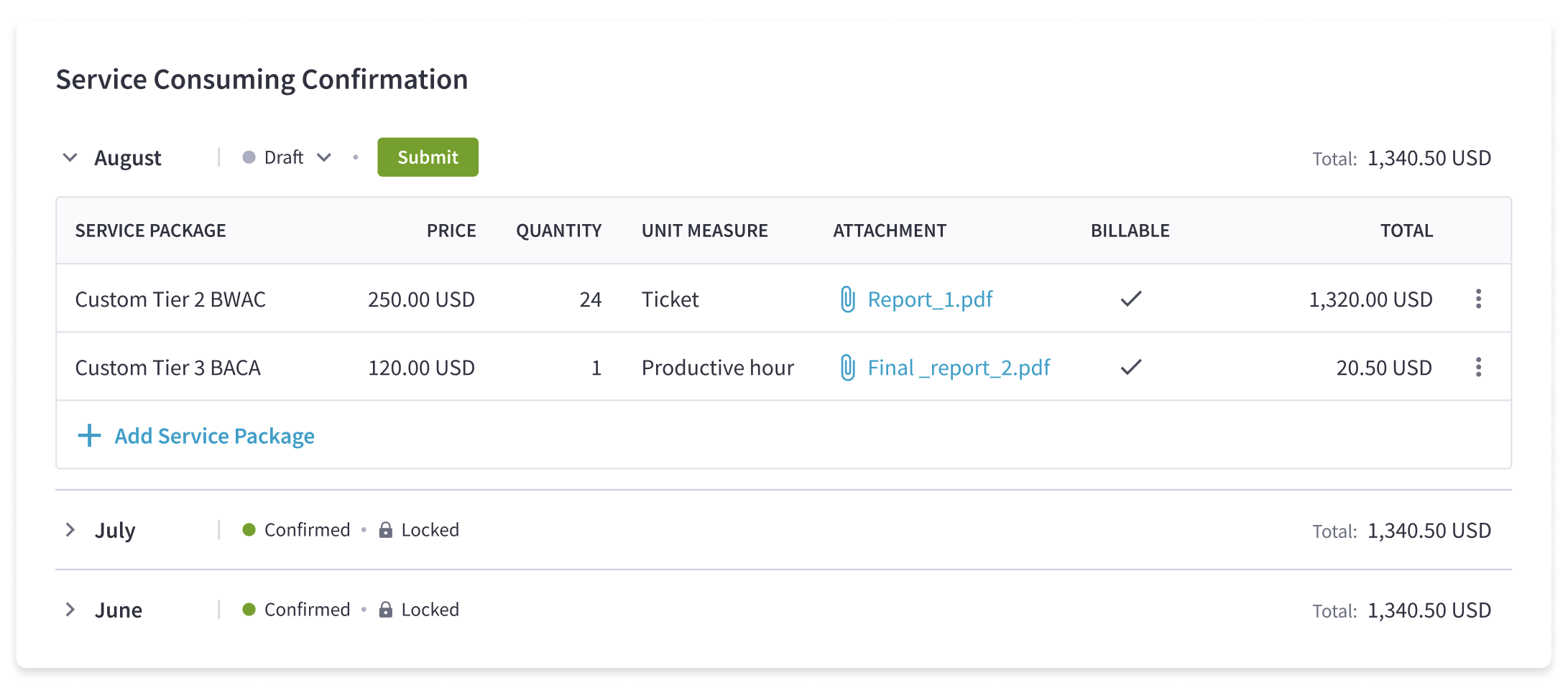The width and height of the screenshot is (1568, 688).
Task: Expand the July section
Action: pos(70,530)
